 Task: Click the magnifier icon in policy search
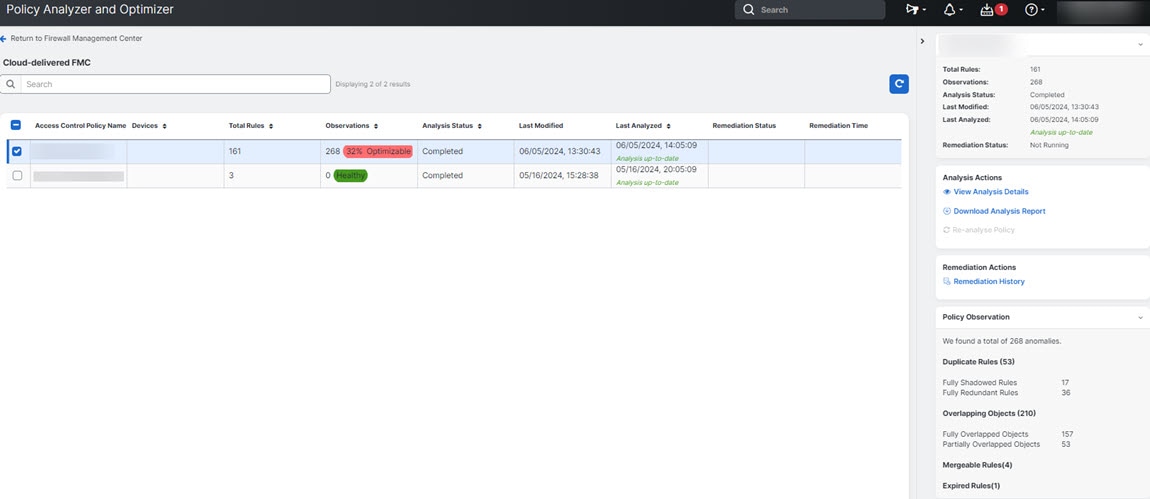10,84
